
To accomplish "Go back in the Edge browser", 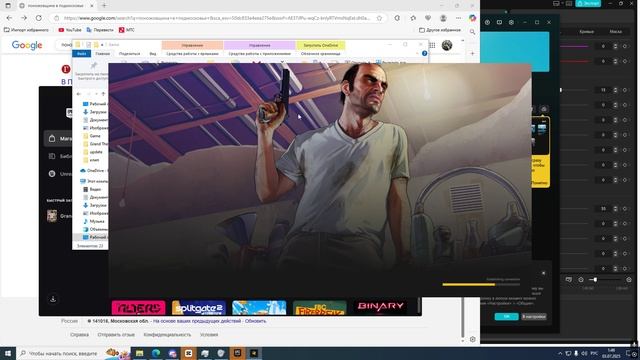I will point(9,18).
